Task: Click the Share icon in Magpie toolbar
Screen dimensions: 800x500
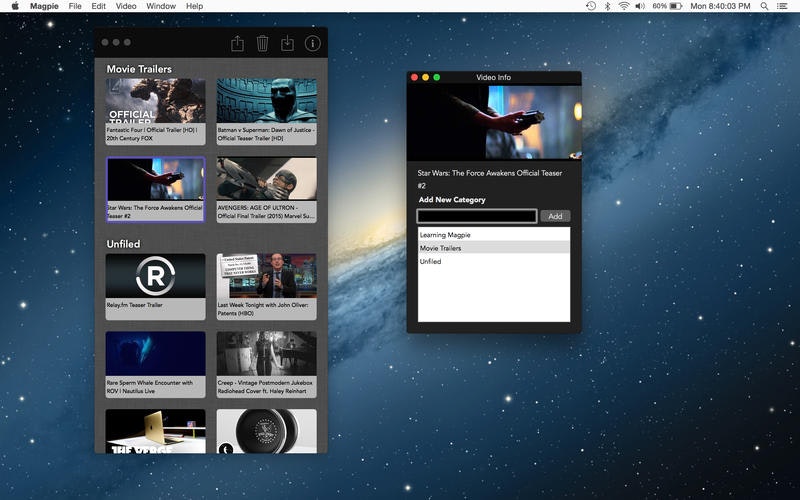Action: click(x=237, y=43)
